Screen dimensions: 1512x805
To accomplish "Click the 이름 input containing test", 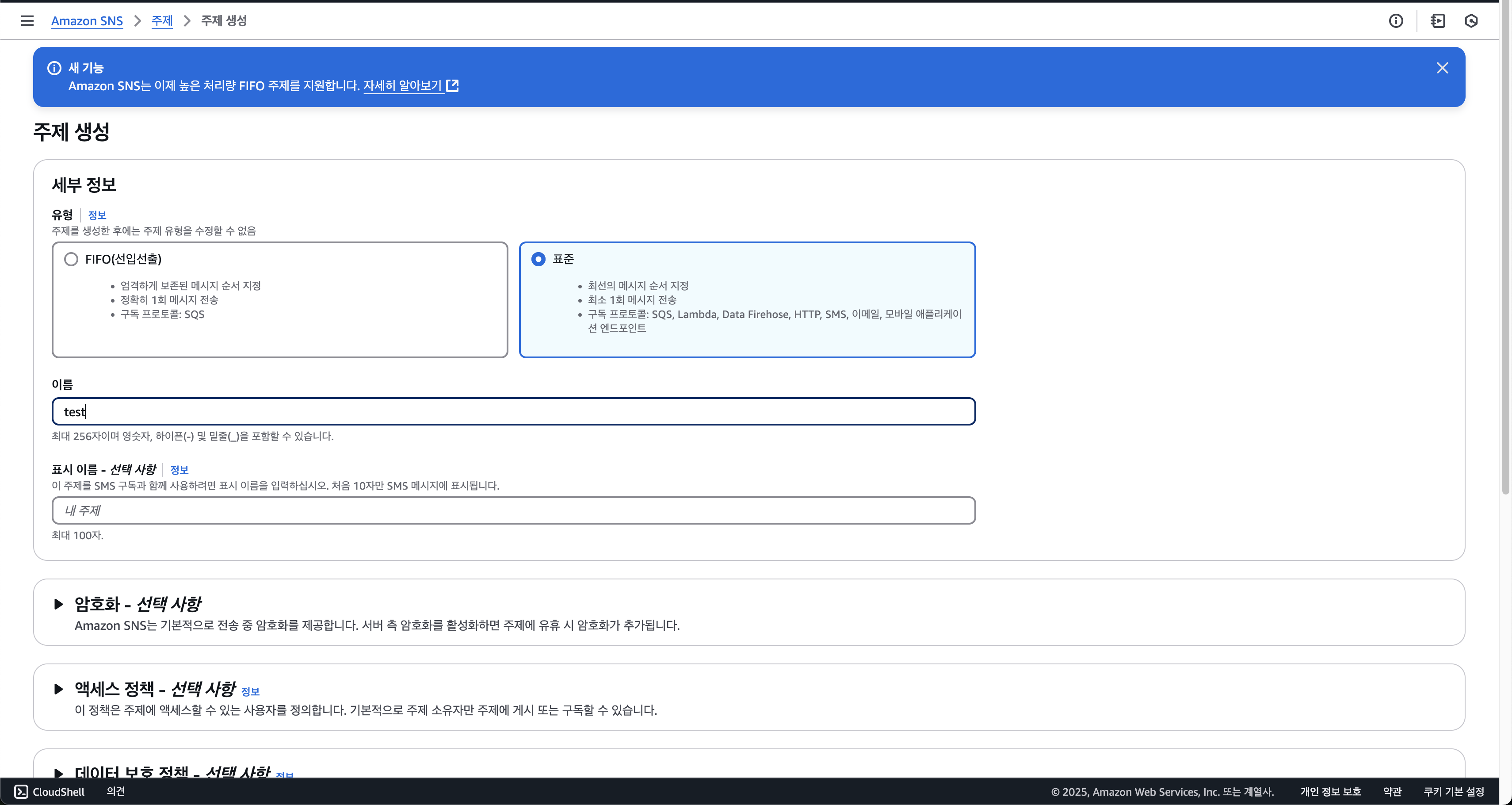I will [x=513, y=412].
